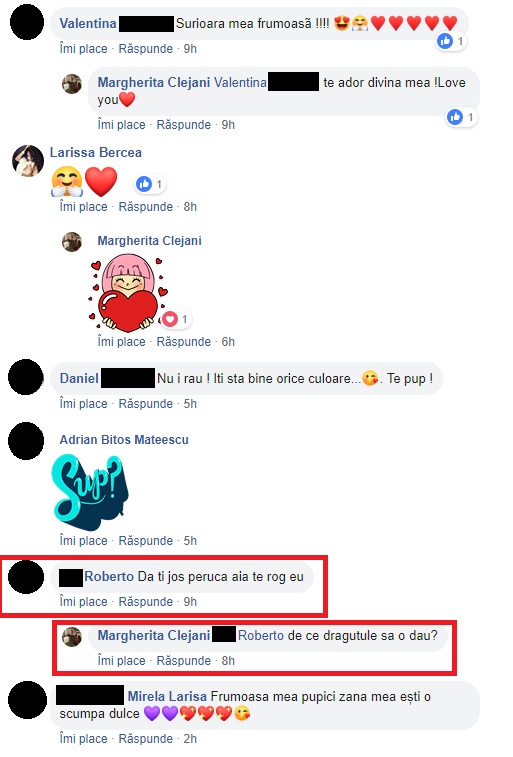The image size is (513, 757).
Task: Click Răspunde under Mirela Larisa's comment
Action: point(145,739)
